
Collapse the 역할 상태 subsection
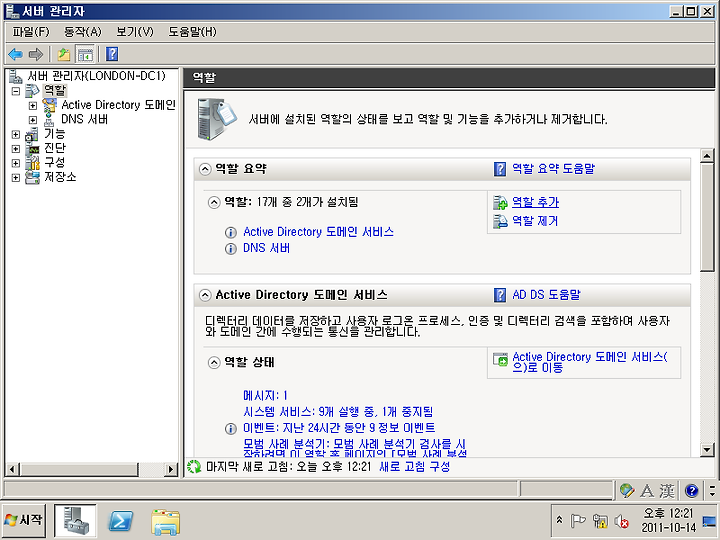(214, 363)
